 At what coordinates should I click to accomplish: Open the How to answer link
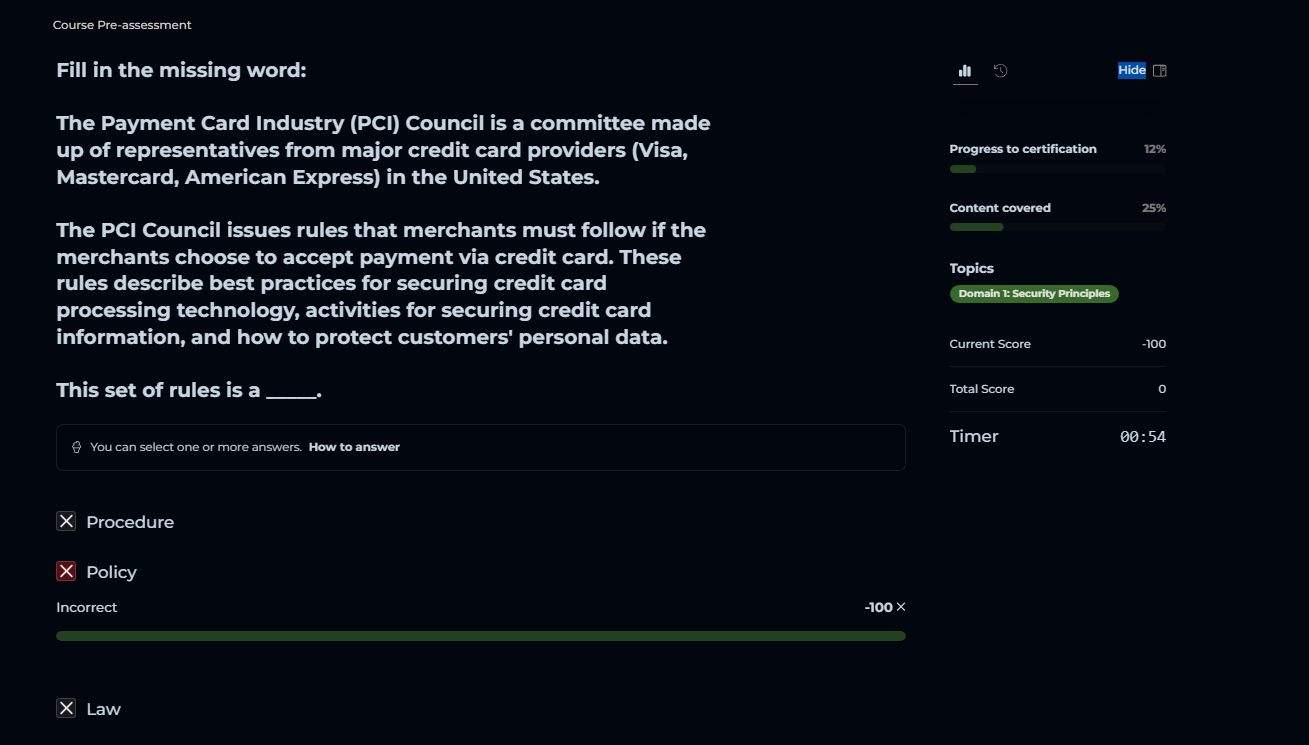pos(354,447)
